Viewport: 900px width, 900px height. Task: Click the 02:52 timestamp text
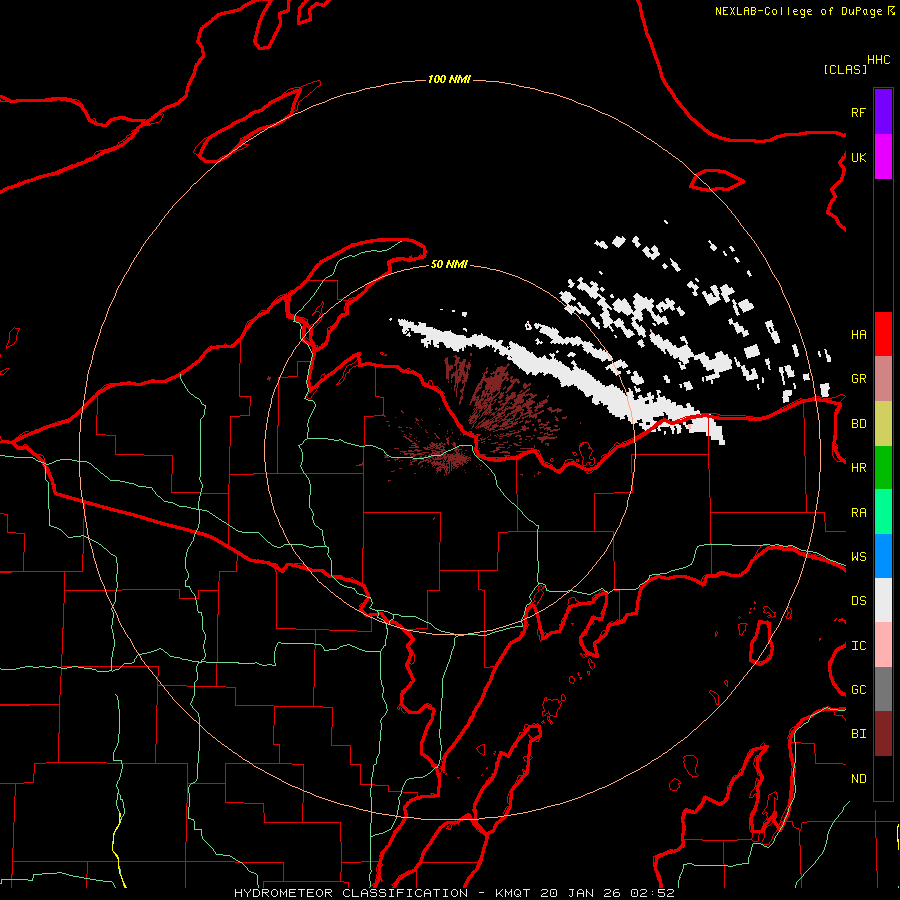pos(653,893)
